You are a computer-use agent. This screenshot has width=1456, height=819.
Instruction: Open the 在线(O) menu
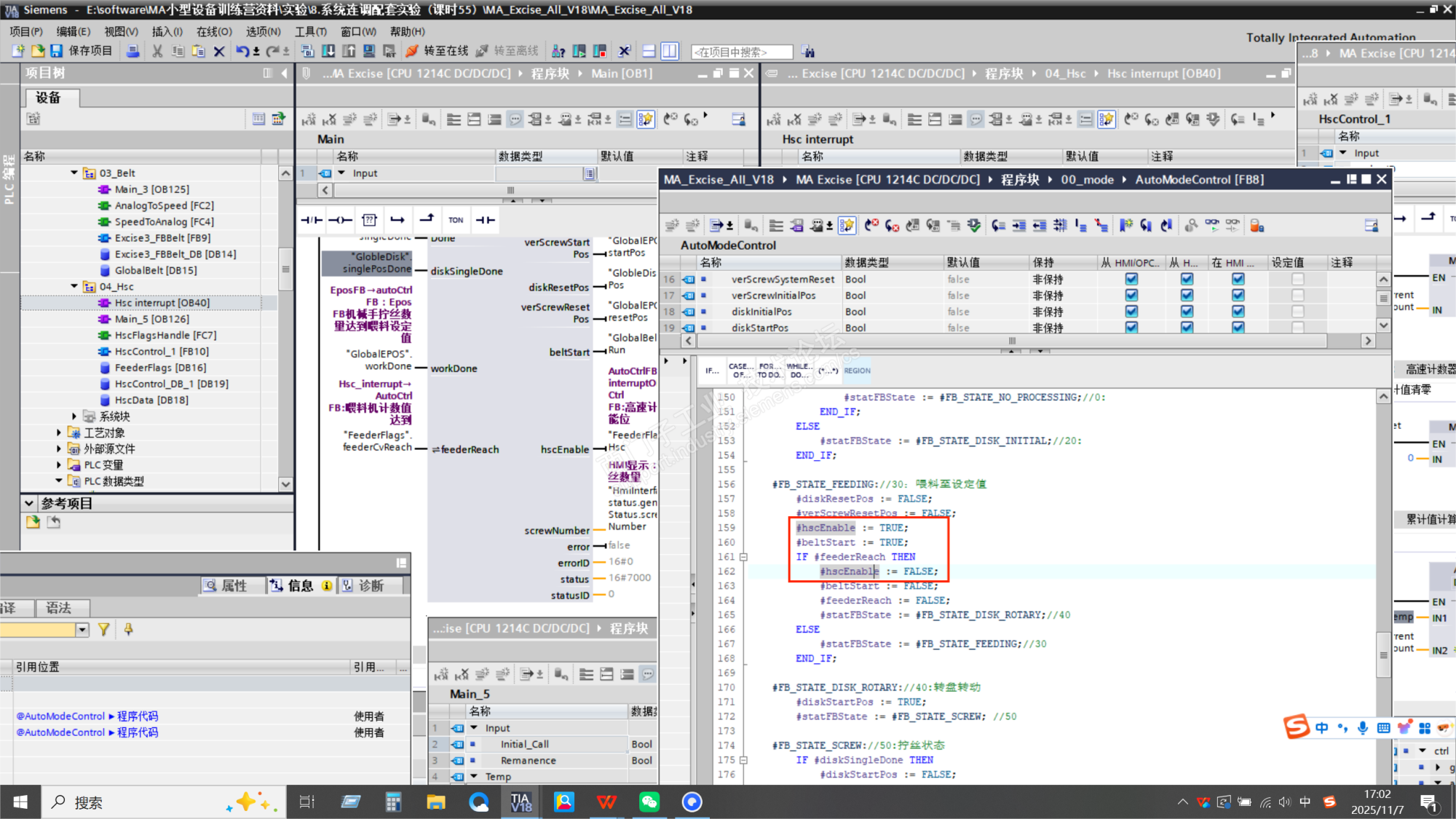[x=213, y=31]
